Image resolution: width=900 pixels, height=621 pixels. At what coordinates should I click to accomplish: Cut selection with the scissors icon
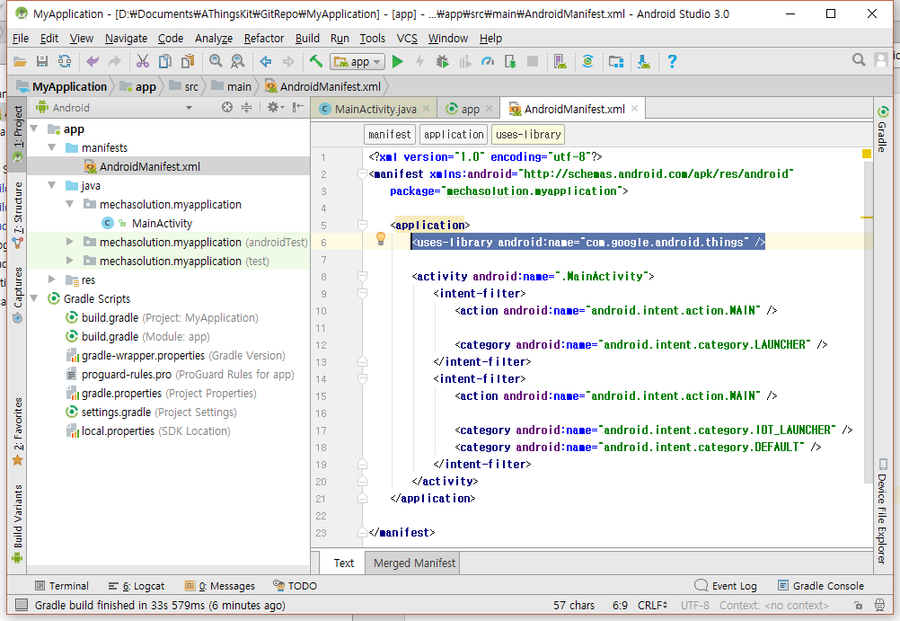[142, 61]
